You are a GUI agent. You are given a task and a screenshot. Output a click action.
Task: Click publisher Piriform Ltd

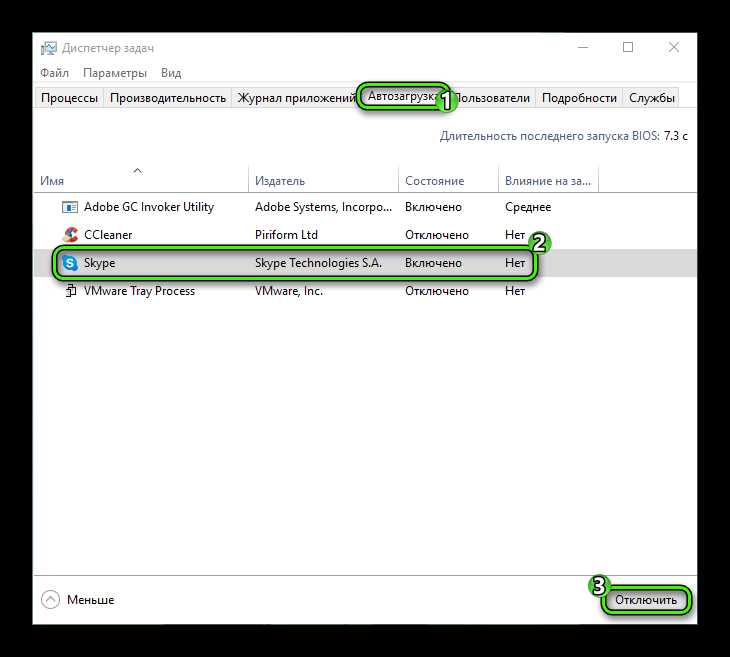coord(286,235)
